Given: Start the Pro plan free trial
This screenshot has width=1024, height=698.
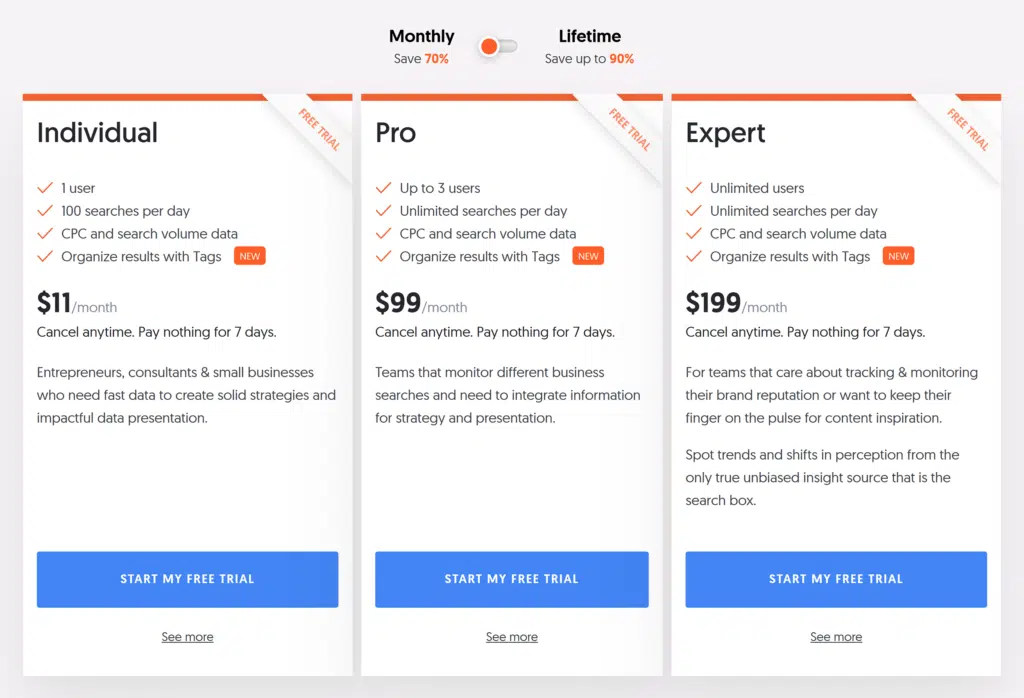Looking at the screenshot, I should 511,579.
